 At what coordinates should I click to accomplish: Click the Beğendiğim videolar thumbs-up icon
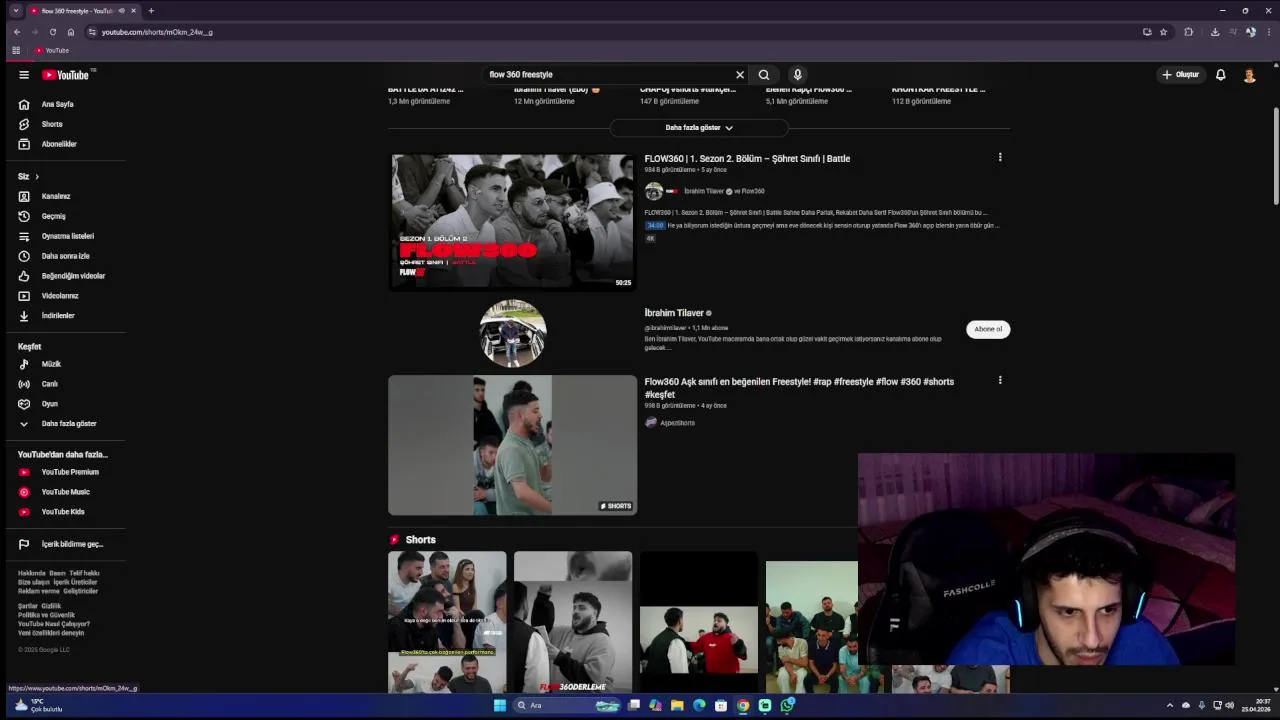pos(24,276)
